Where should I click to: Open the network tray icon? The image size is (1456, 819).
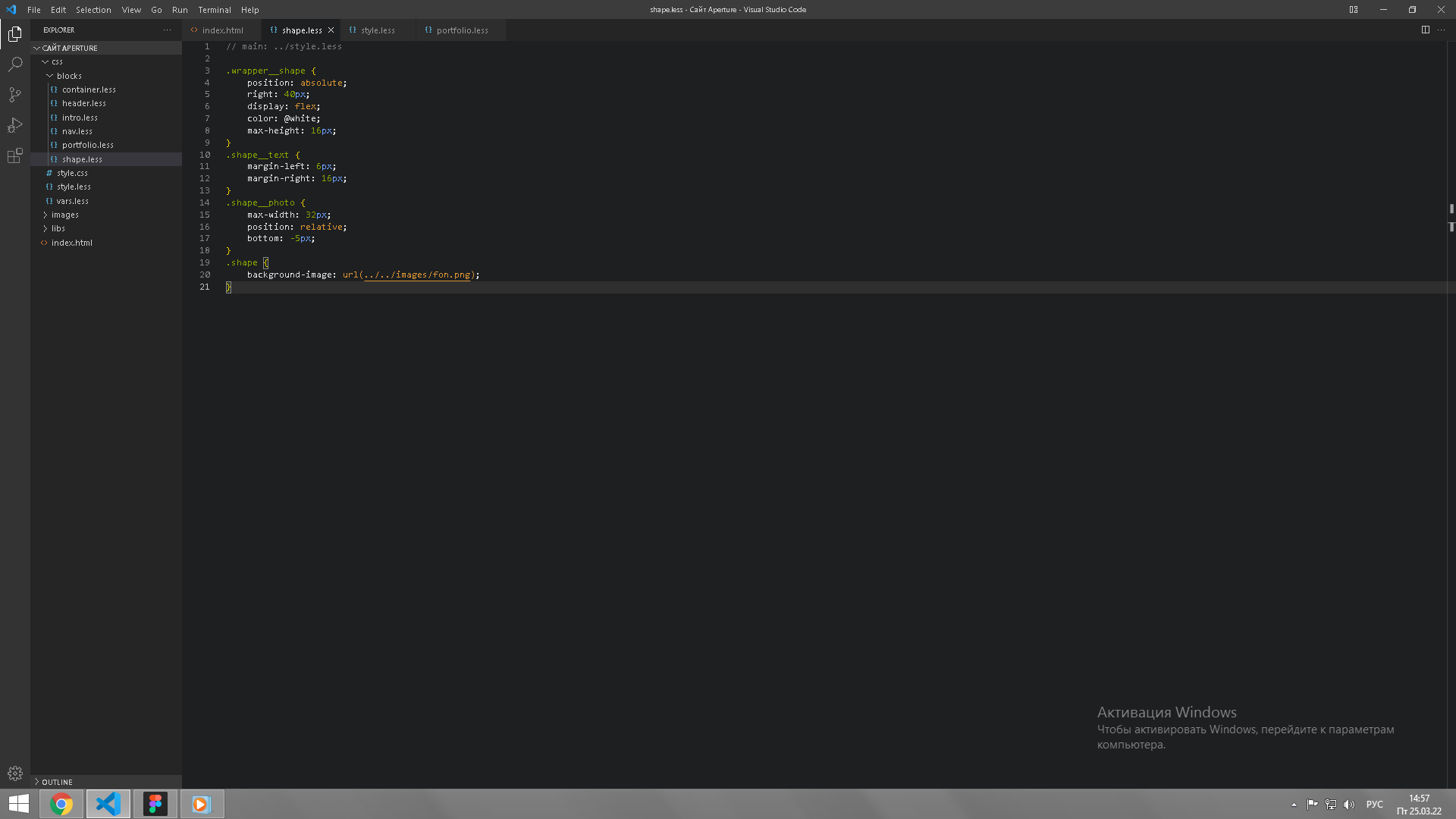click(1331, 805)
